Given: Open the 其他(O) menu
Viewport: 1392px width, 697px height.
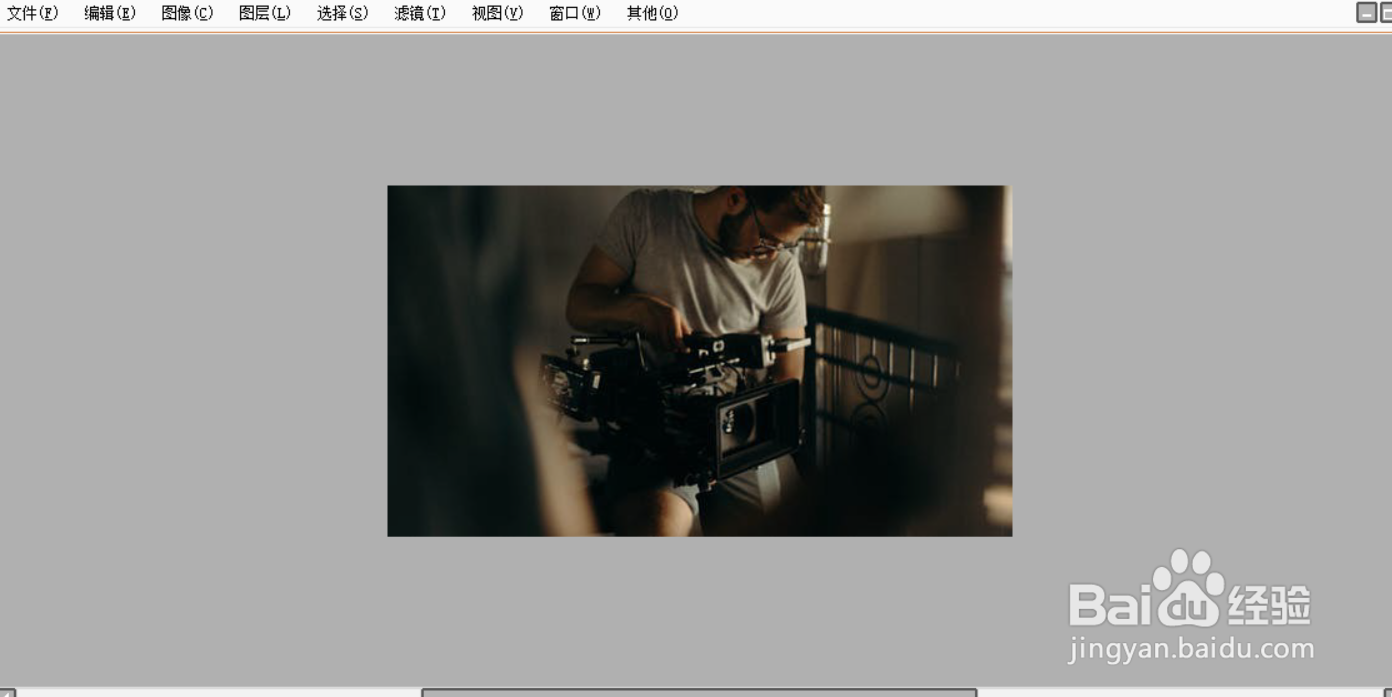Looking at the screenshot, I should (652, 13).
